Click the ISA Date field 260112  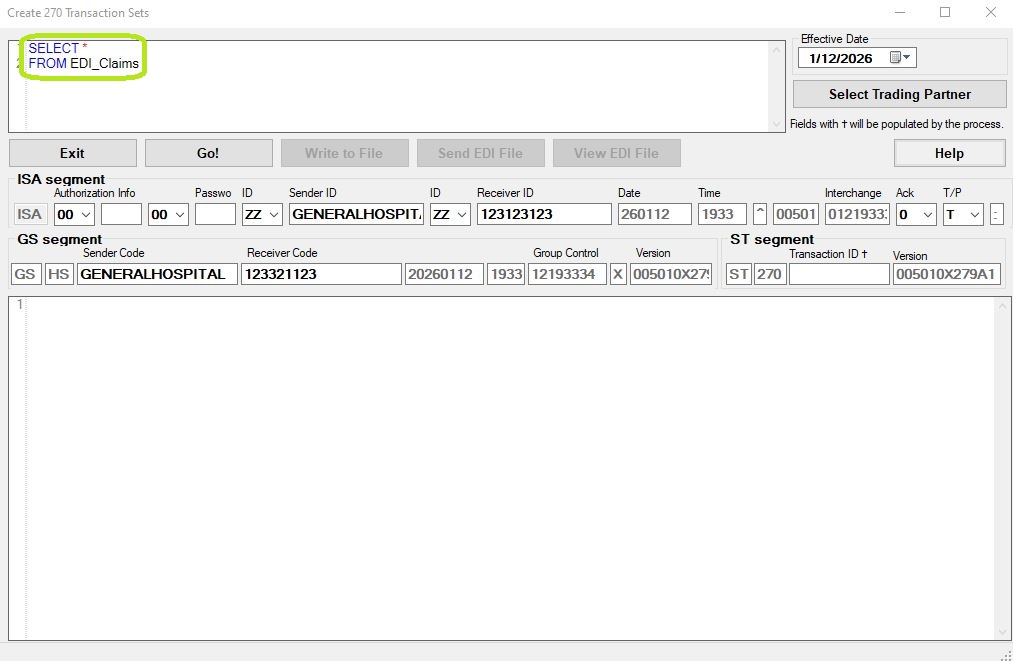click(654, 215)
